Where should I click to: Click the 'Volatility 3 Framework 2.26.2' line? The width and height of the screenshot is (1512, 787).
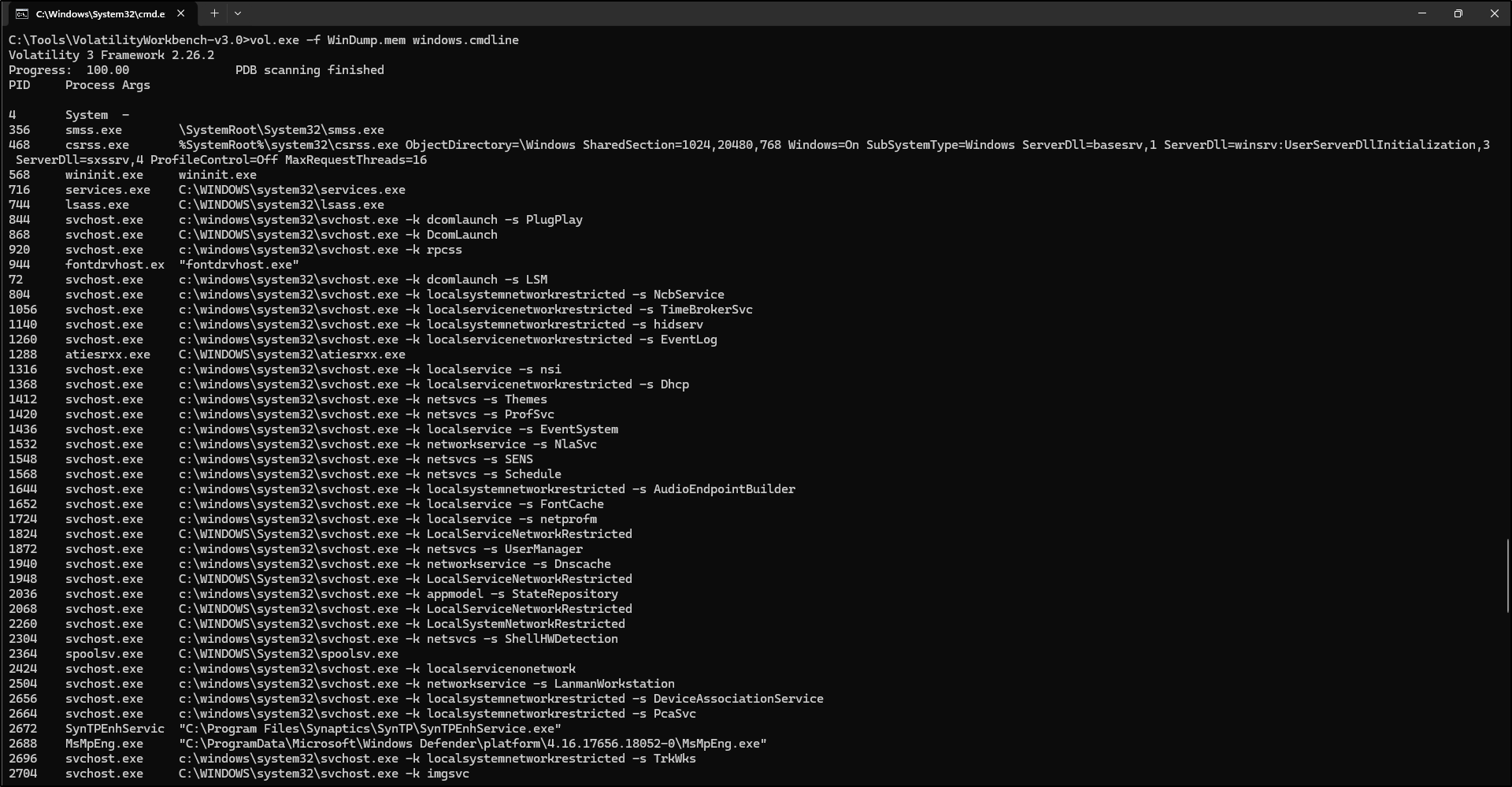(x=111, y=55)
